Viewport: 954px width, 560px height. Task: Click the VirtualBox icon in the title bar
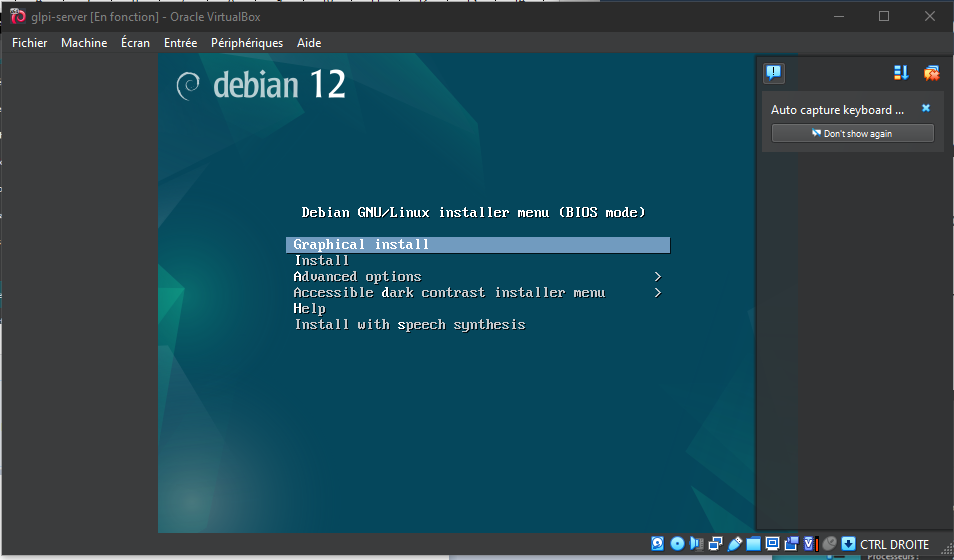18,16
